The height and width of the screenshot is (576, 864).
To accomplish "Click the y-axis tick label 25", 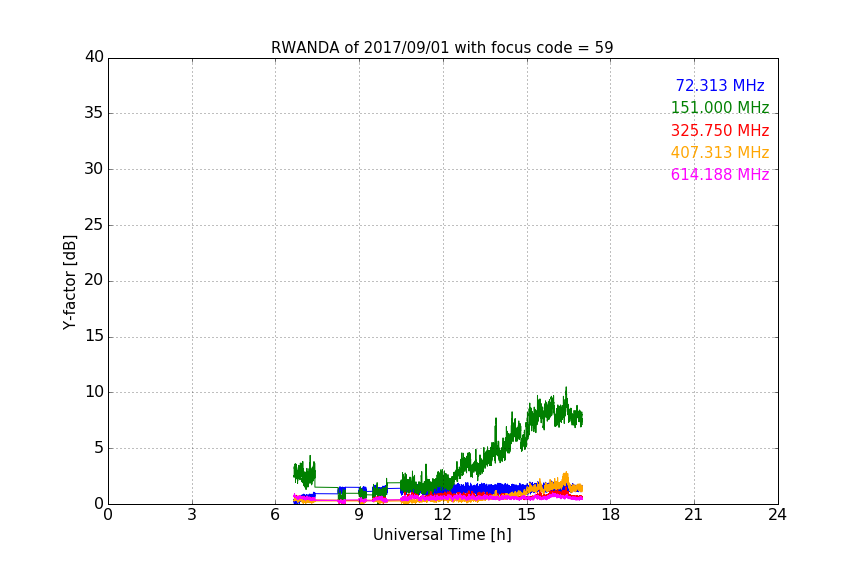I will coord(94,224).
